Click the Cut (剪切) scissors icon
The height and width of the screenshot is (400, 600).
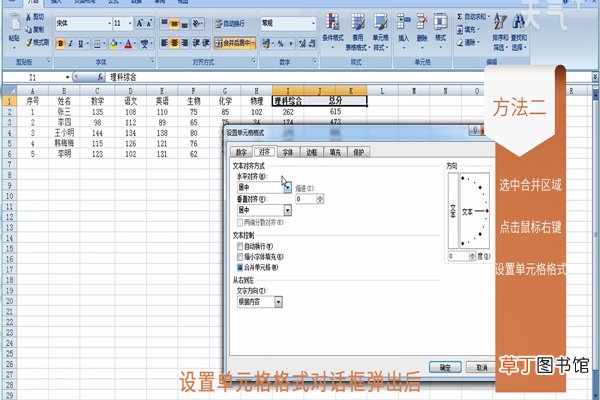[x=29, y=17]
